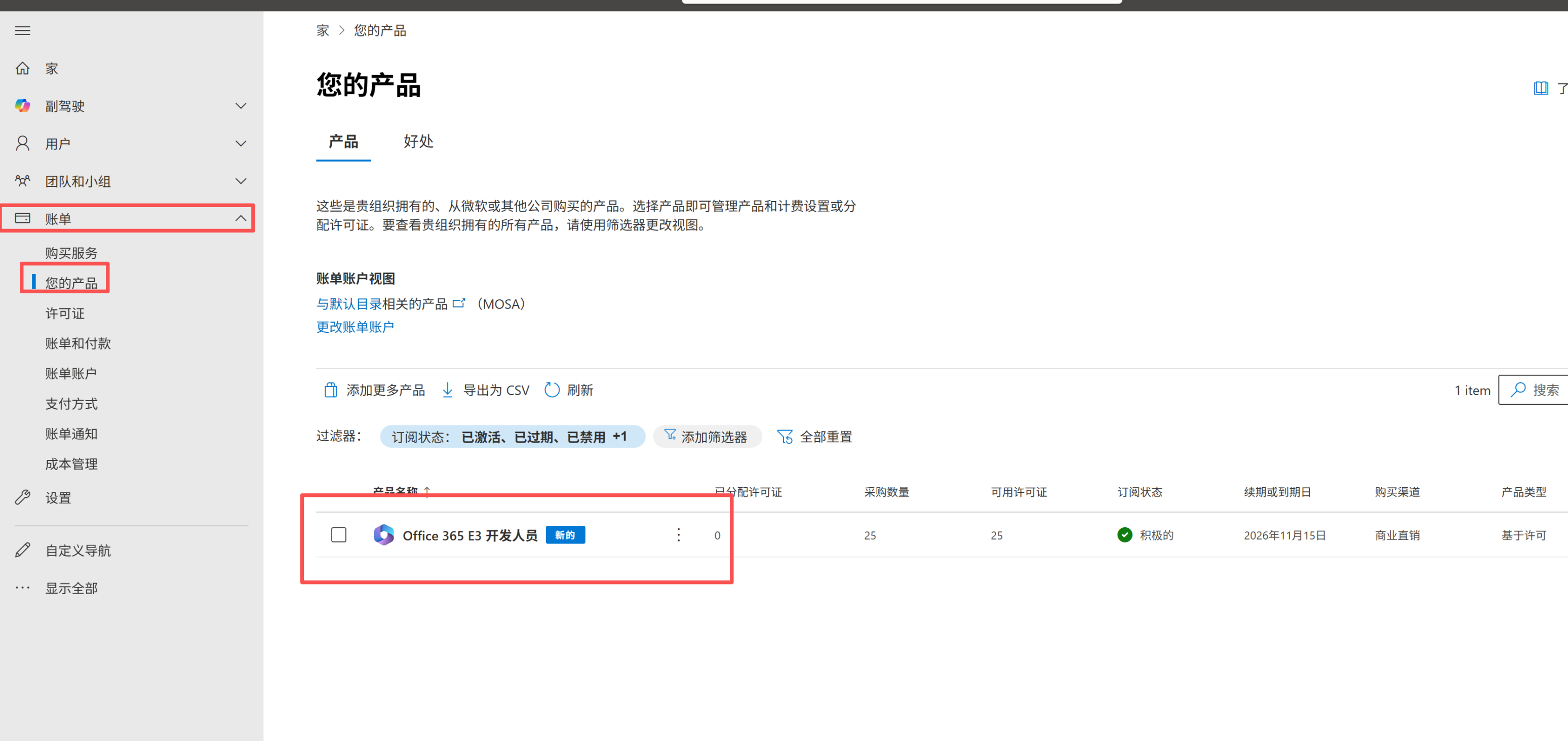Open the three-dot menu for Office 365 E3
This screenshot has width=1568, height=741.
pos(678,534)
